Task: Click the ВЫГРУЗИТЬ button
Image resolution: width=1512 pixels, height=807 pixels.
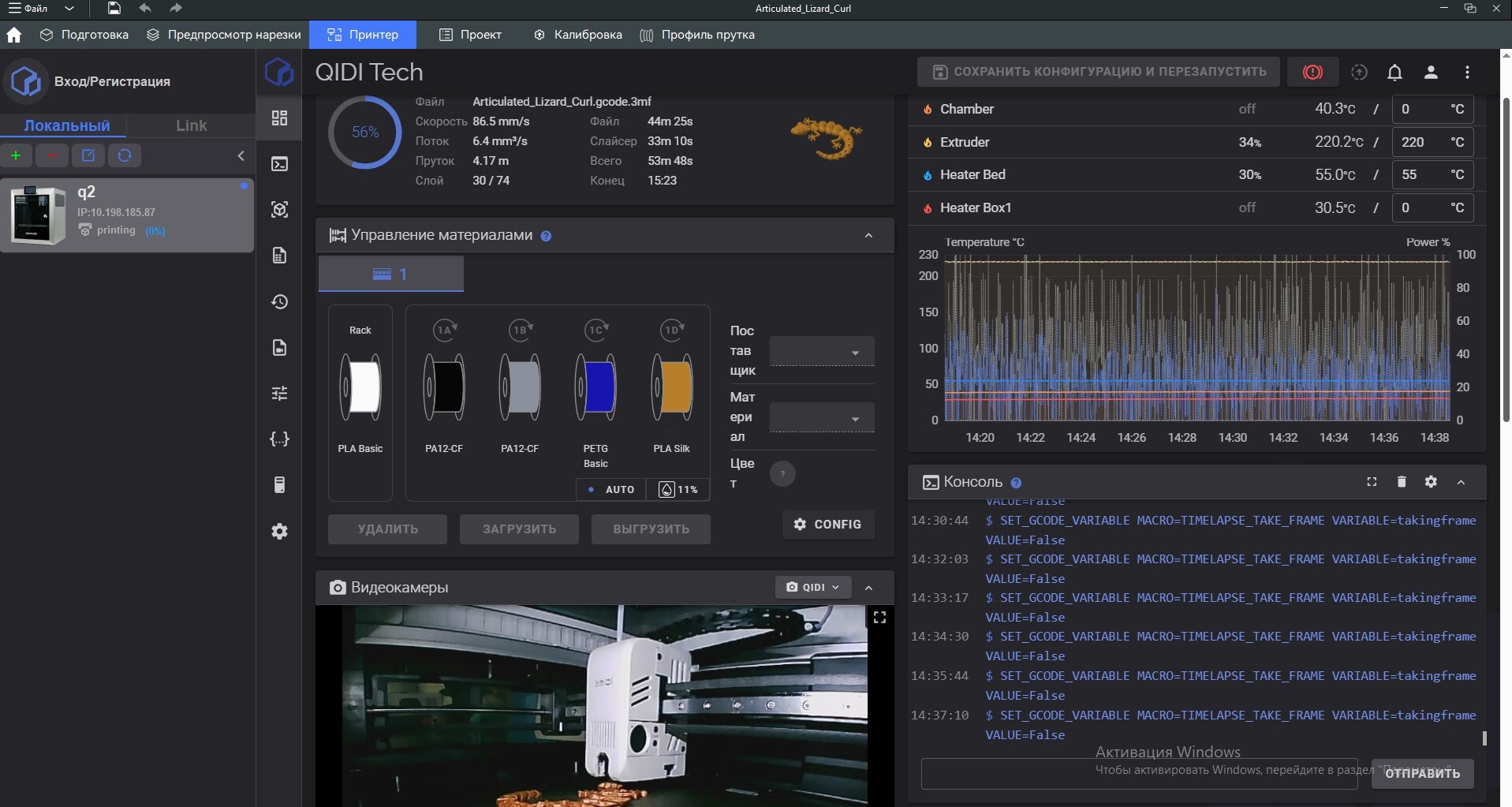Action: (651, 529)
